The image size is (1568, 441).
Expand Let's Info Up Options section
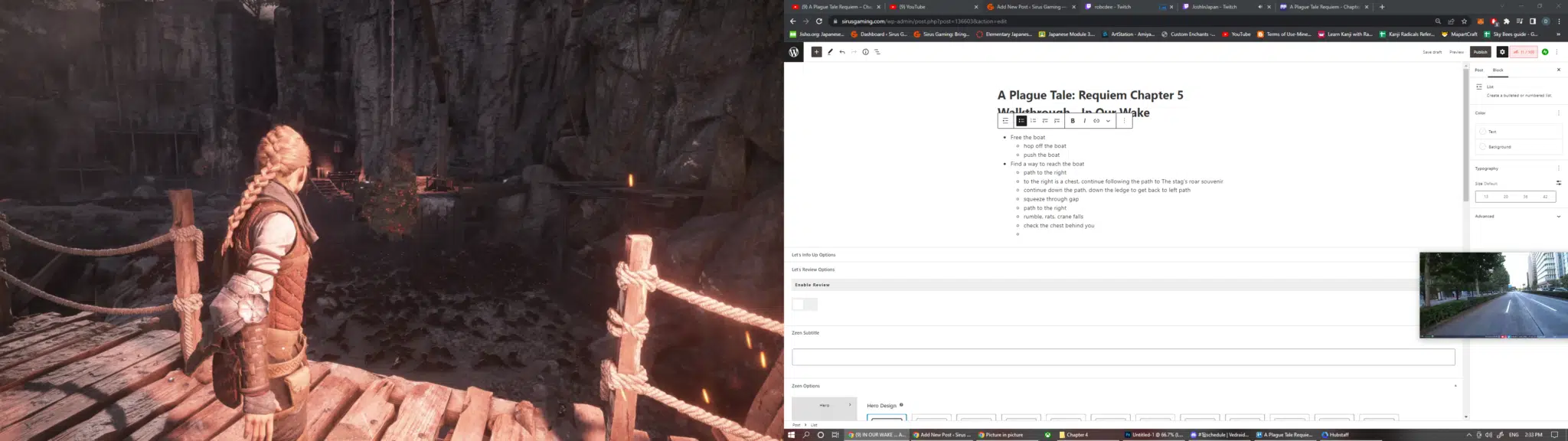(814, 255)
